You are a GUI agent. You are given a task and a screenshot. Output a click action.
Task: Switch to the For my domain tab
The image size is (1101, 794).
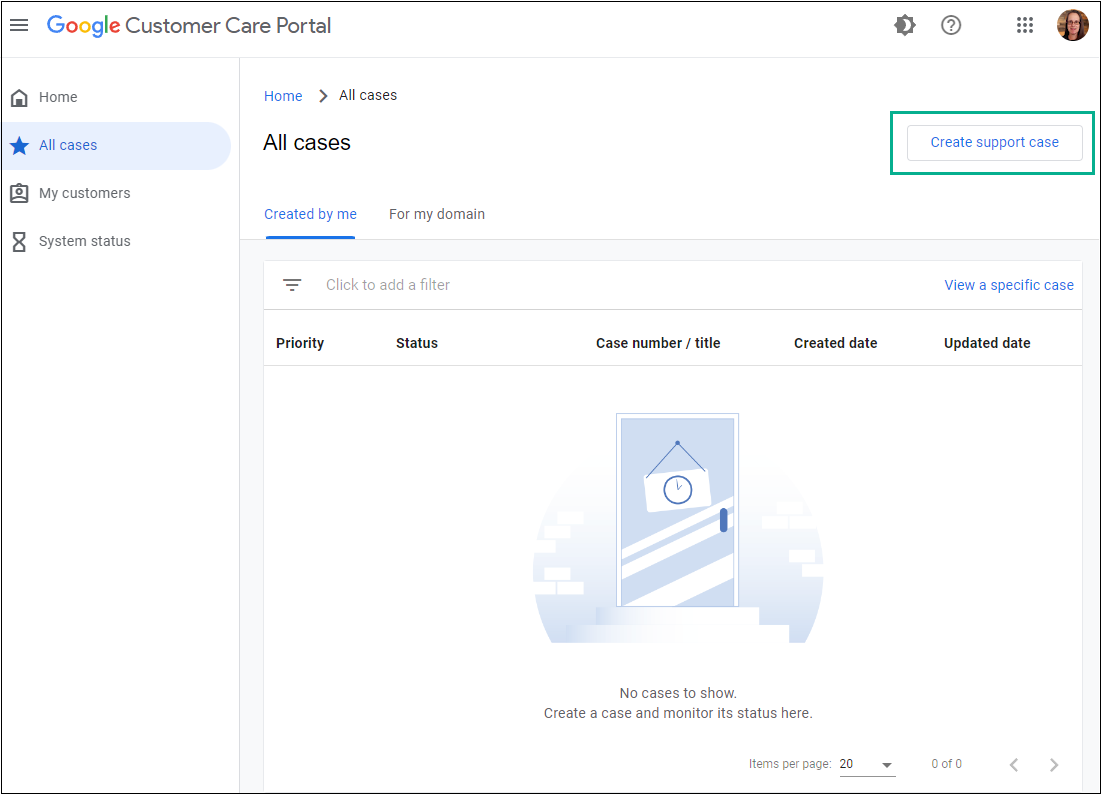(437, 214)
